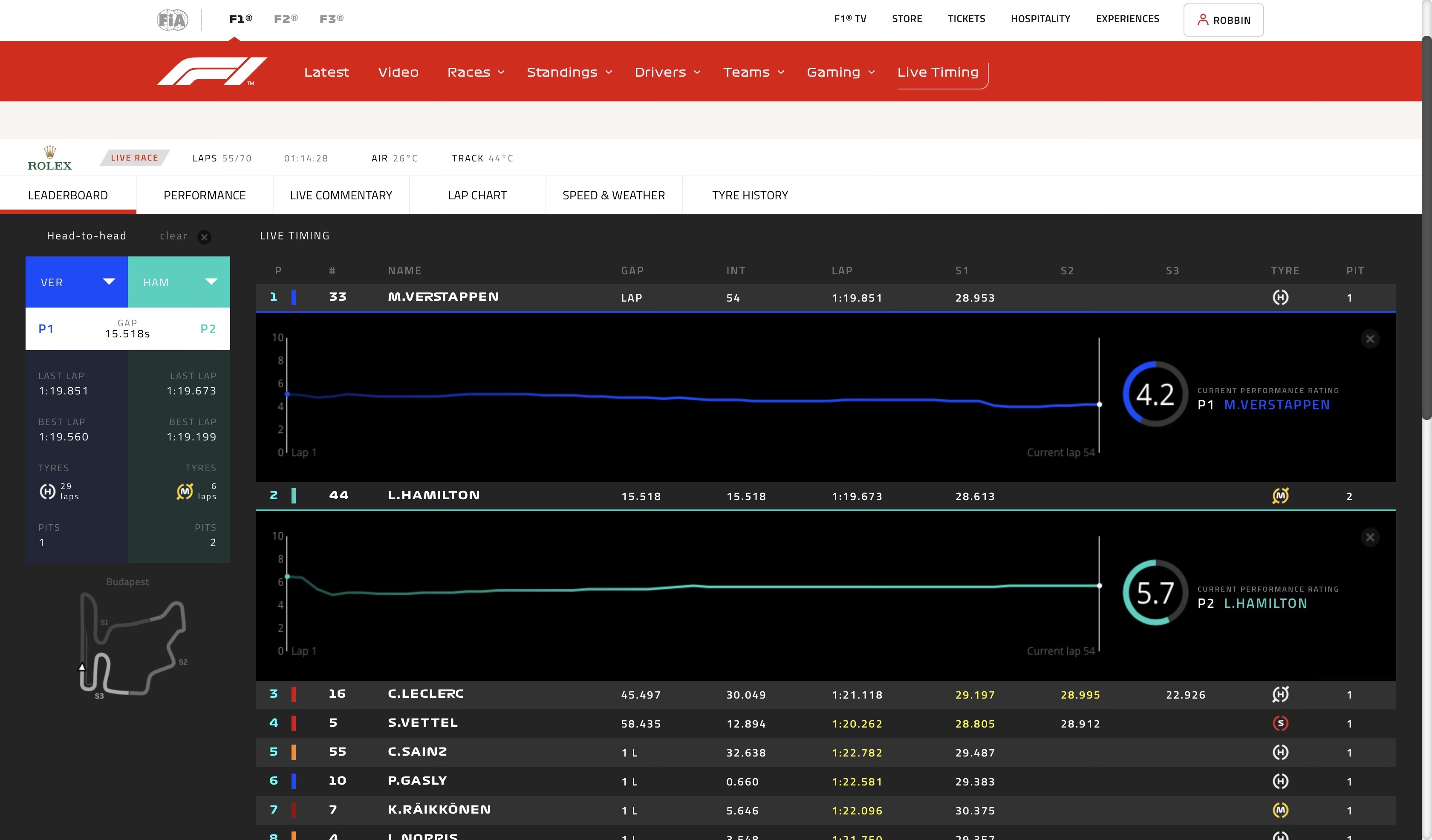
Task: Open the Robbin account profile icon
Action: (1202, 20)
